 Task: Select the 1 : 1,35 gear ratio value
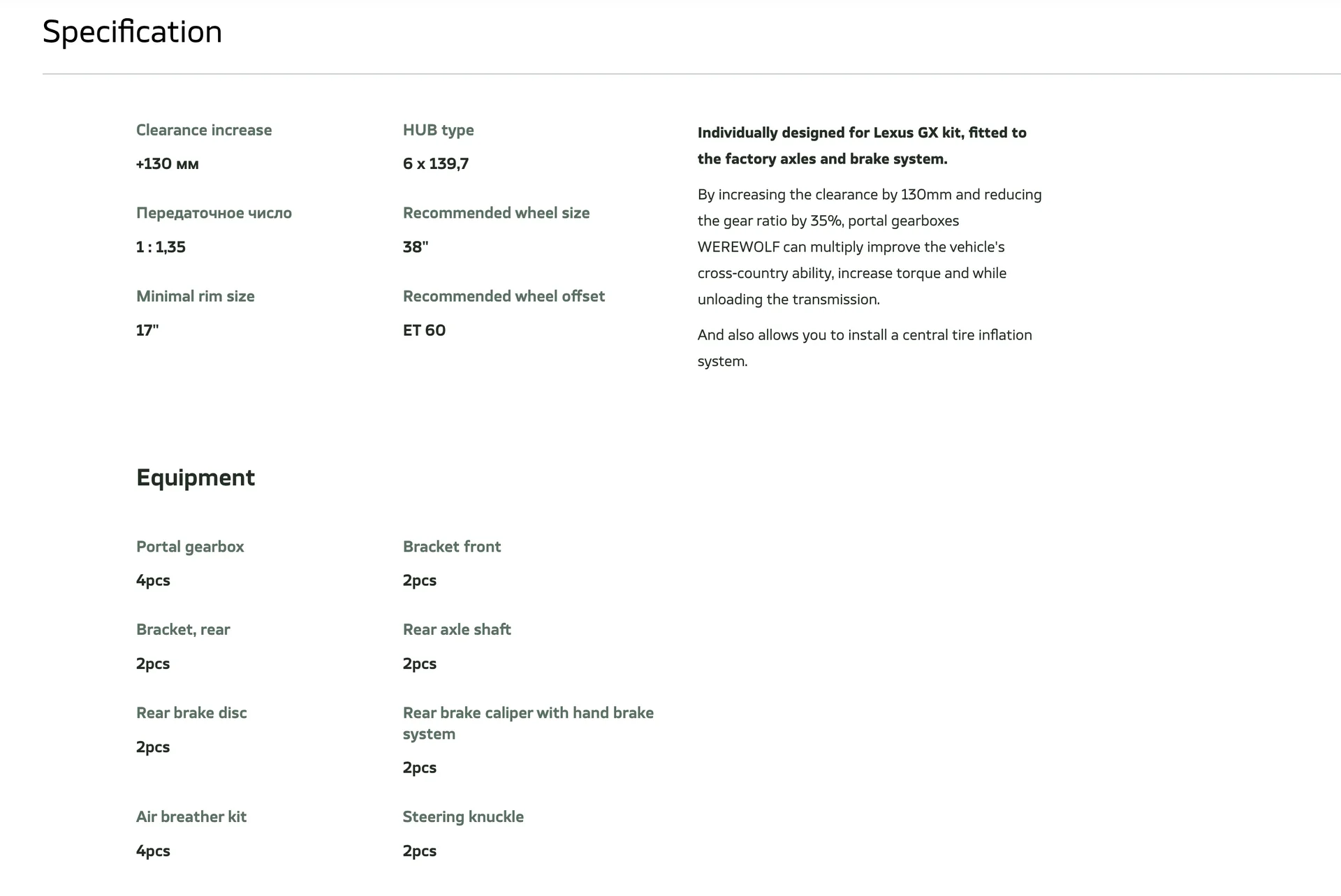point(161,247)
